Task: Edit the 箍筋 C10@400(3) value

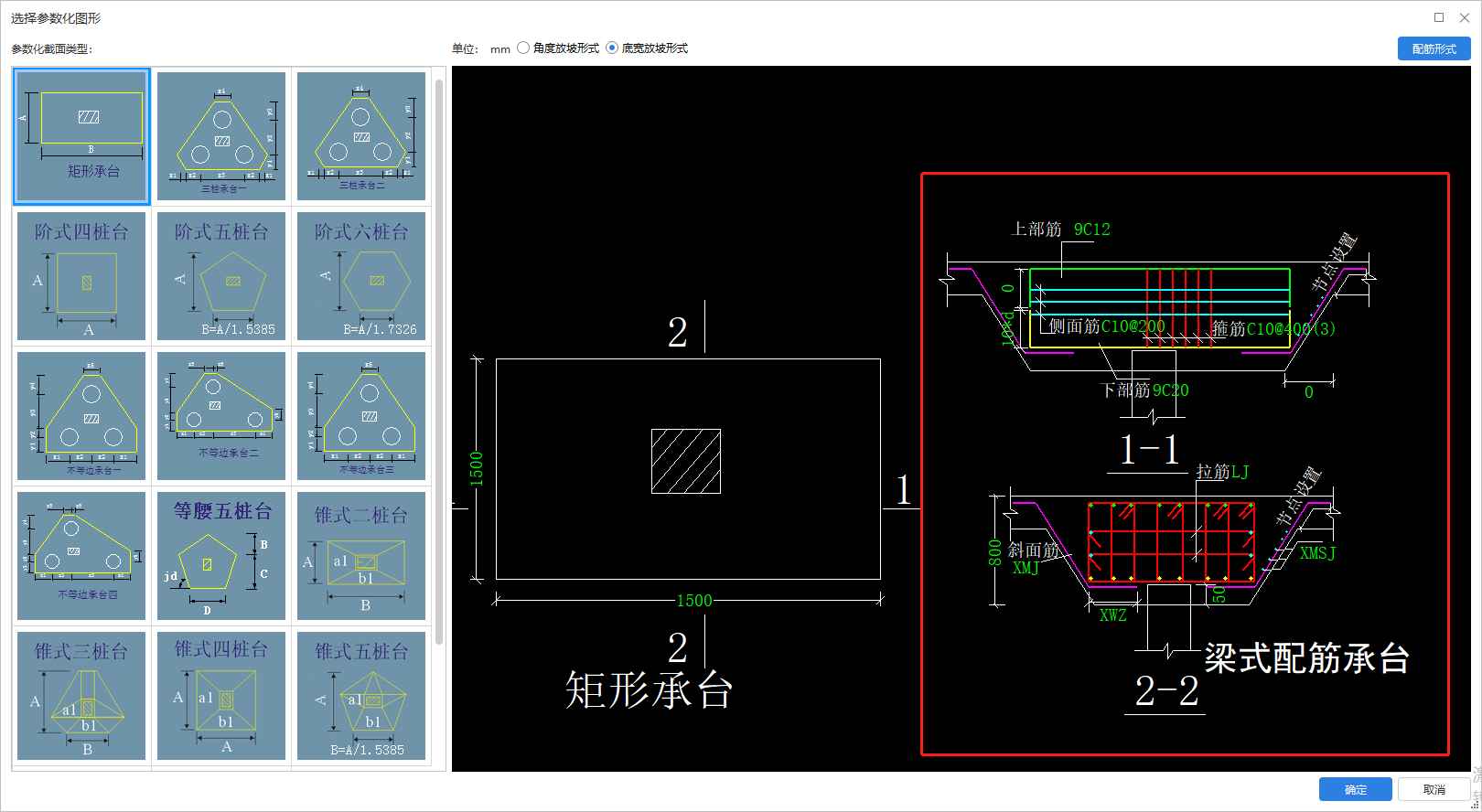Action: pos(1291,329)
